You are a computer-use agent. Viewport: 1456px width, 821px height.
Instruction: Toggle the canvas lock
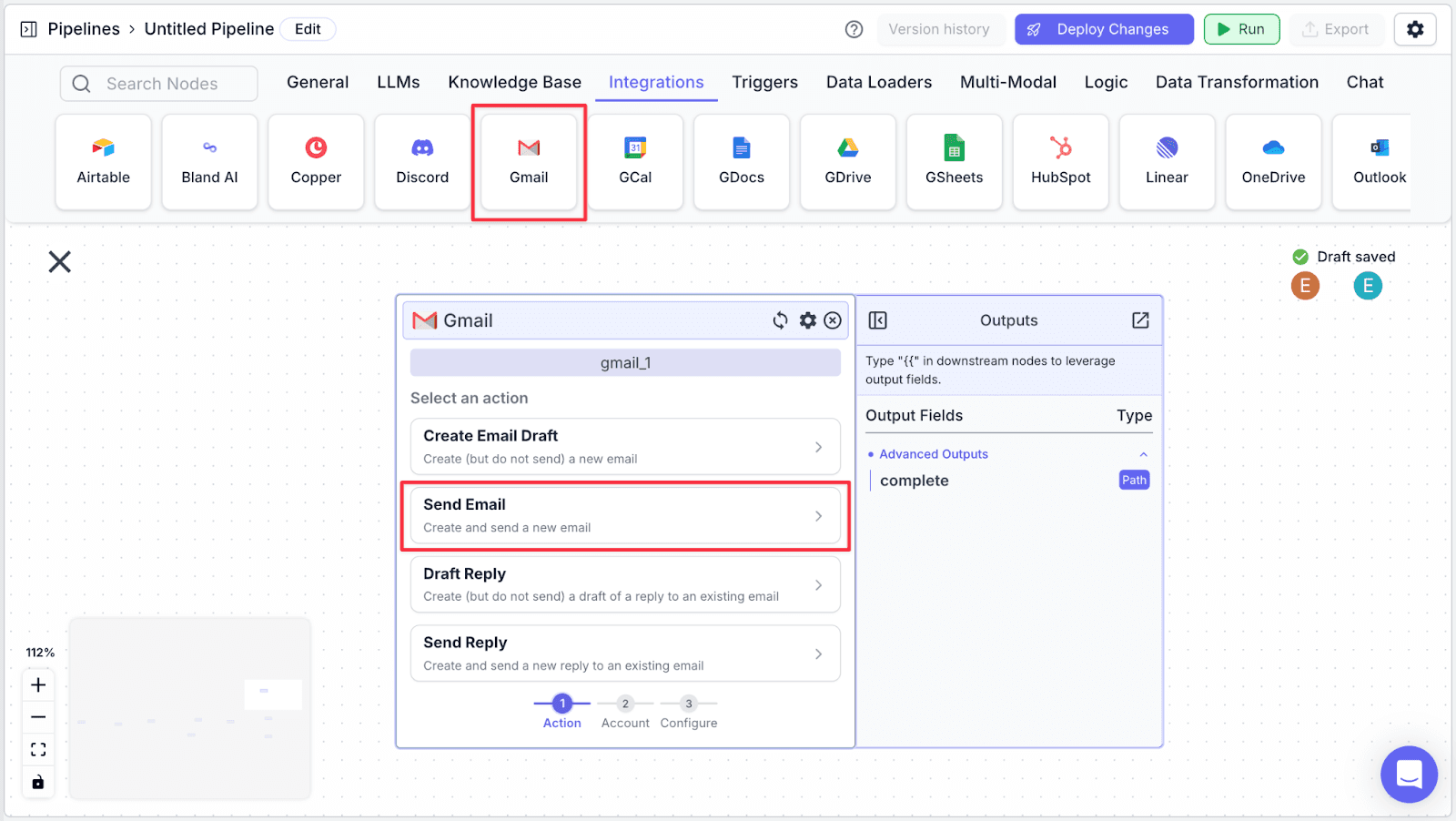(38, 782)
